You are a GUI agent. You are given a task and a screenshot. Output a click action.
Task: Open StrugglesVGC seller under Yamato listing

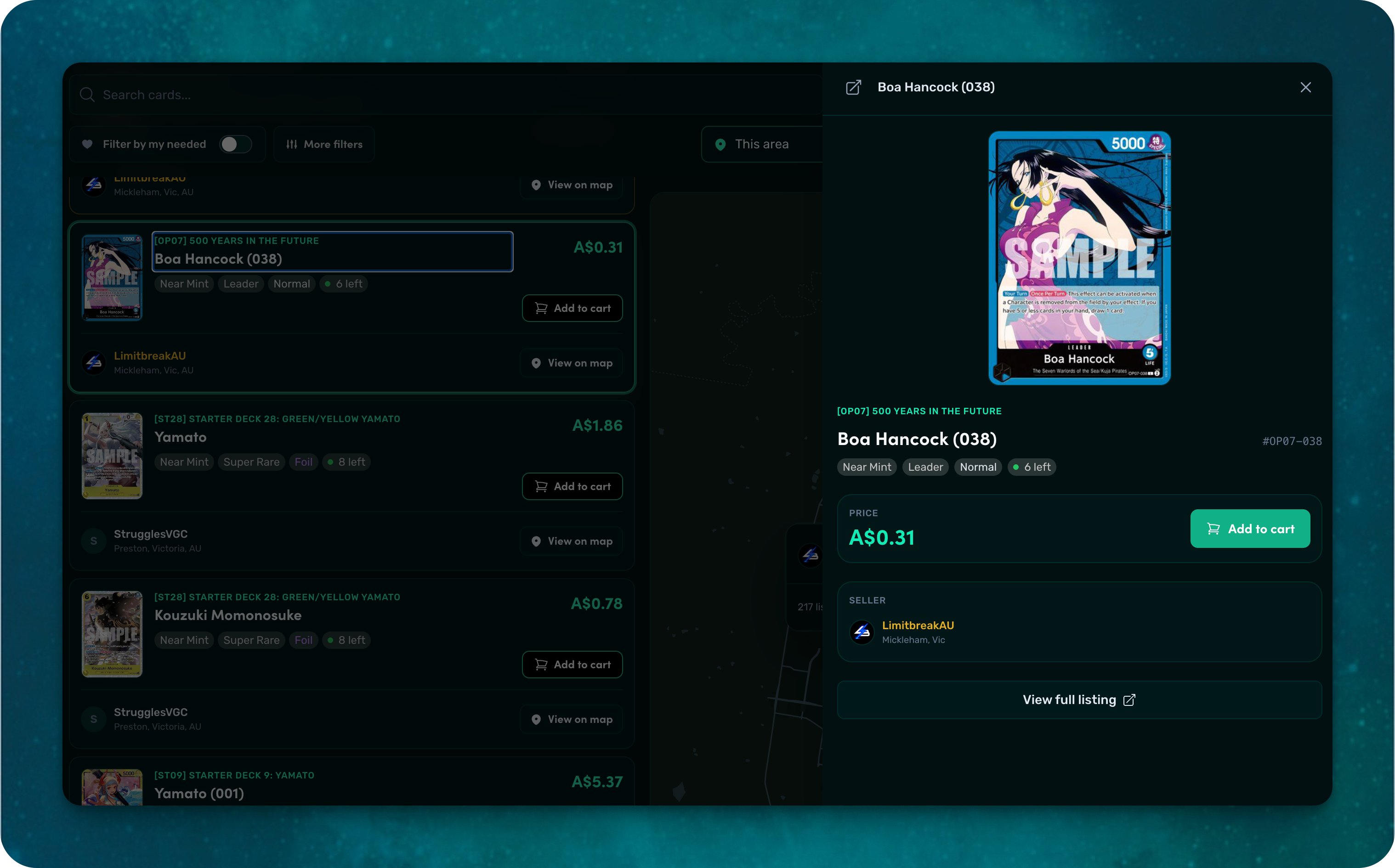150,534
